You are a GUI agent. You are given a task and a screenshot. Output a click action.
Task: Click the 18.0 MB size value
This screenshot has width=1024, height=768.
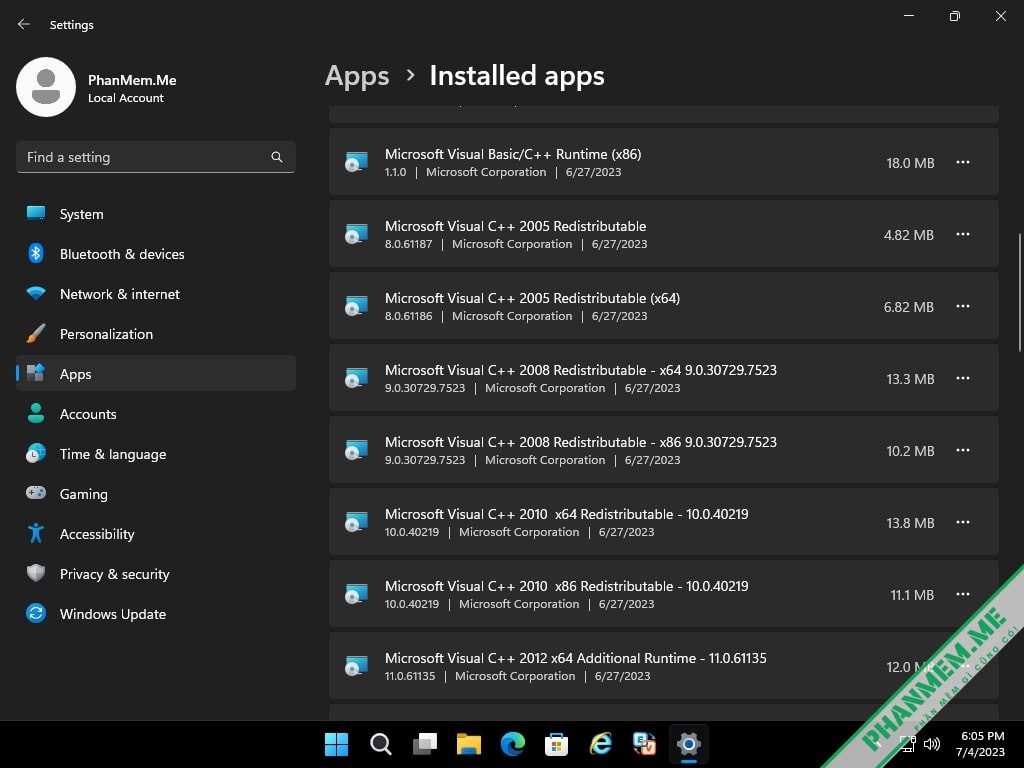coord(910,163)
